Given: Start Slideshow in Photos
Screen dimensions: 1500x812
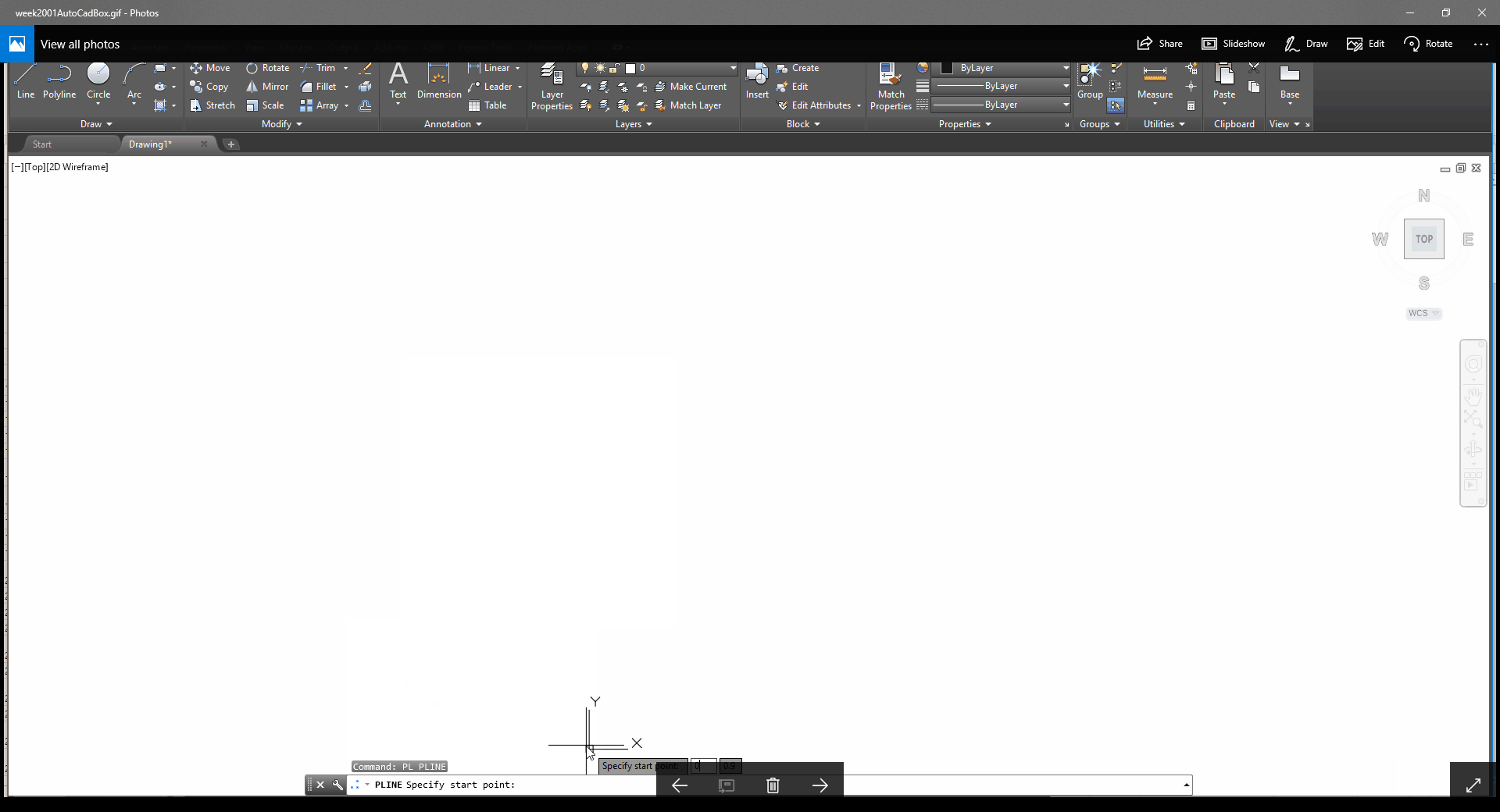Looking at the screenshot, I should tap(1233, 44).
